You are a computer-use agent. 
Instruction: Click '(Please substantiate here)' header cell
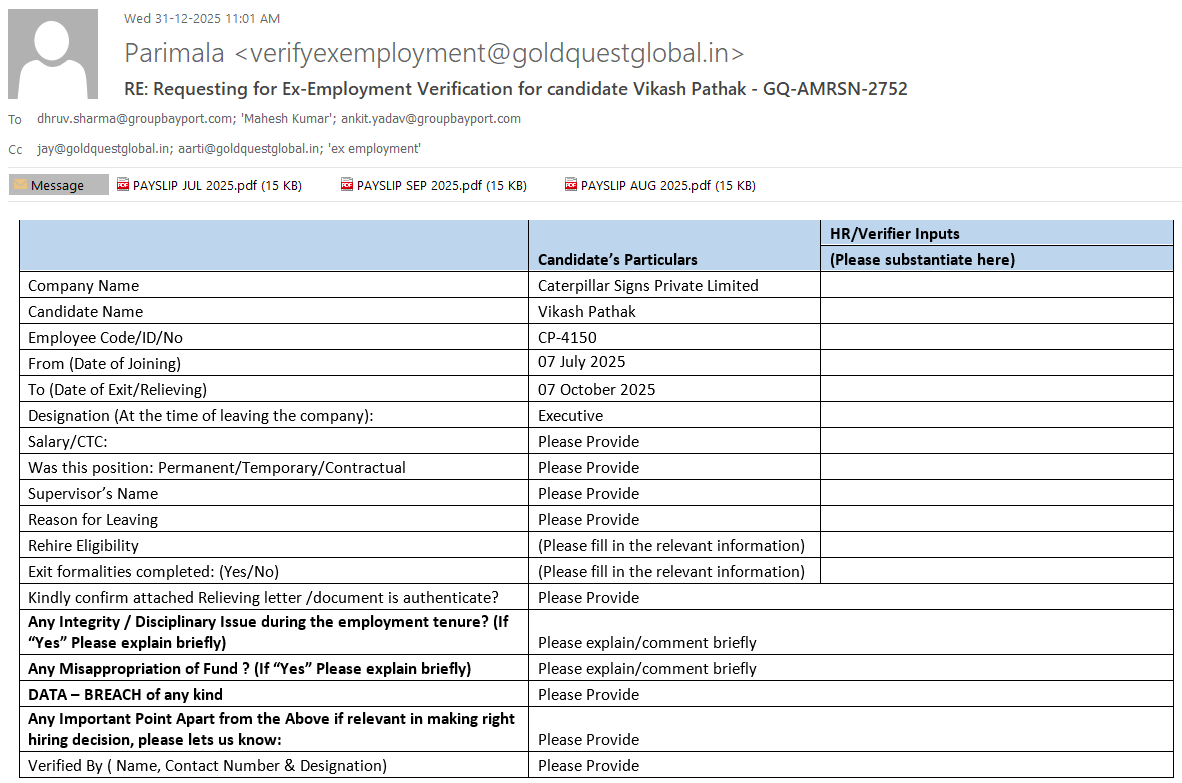[x=997, y=258]
